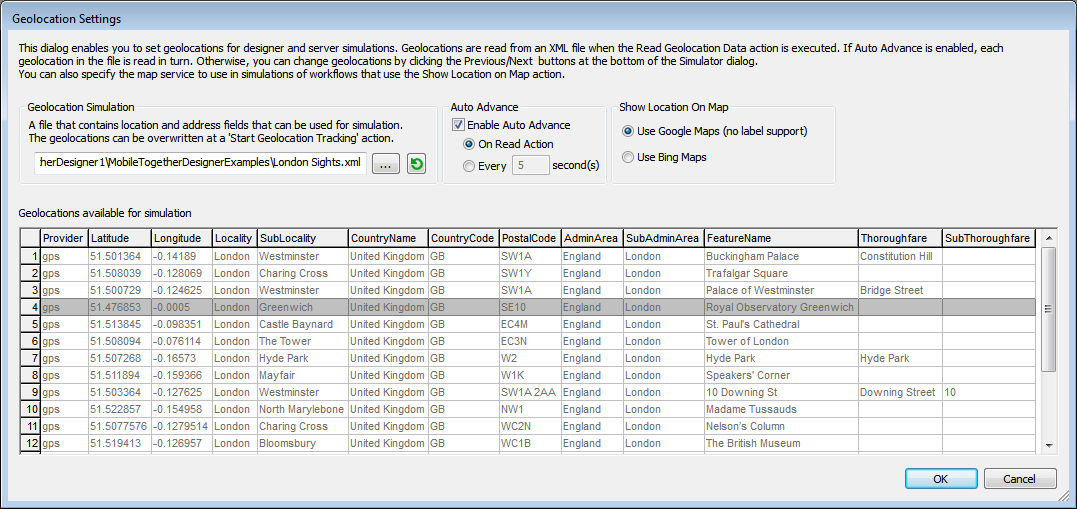This screenshot has width=1077, height=509.
Task: Select row 1 Buckingham Palace row header
Action: click(x=30, y=256)
